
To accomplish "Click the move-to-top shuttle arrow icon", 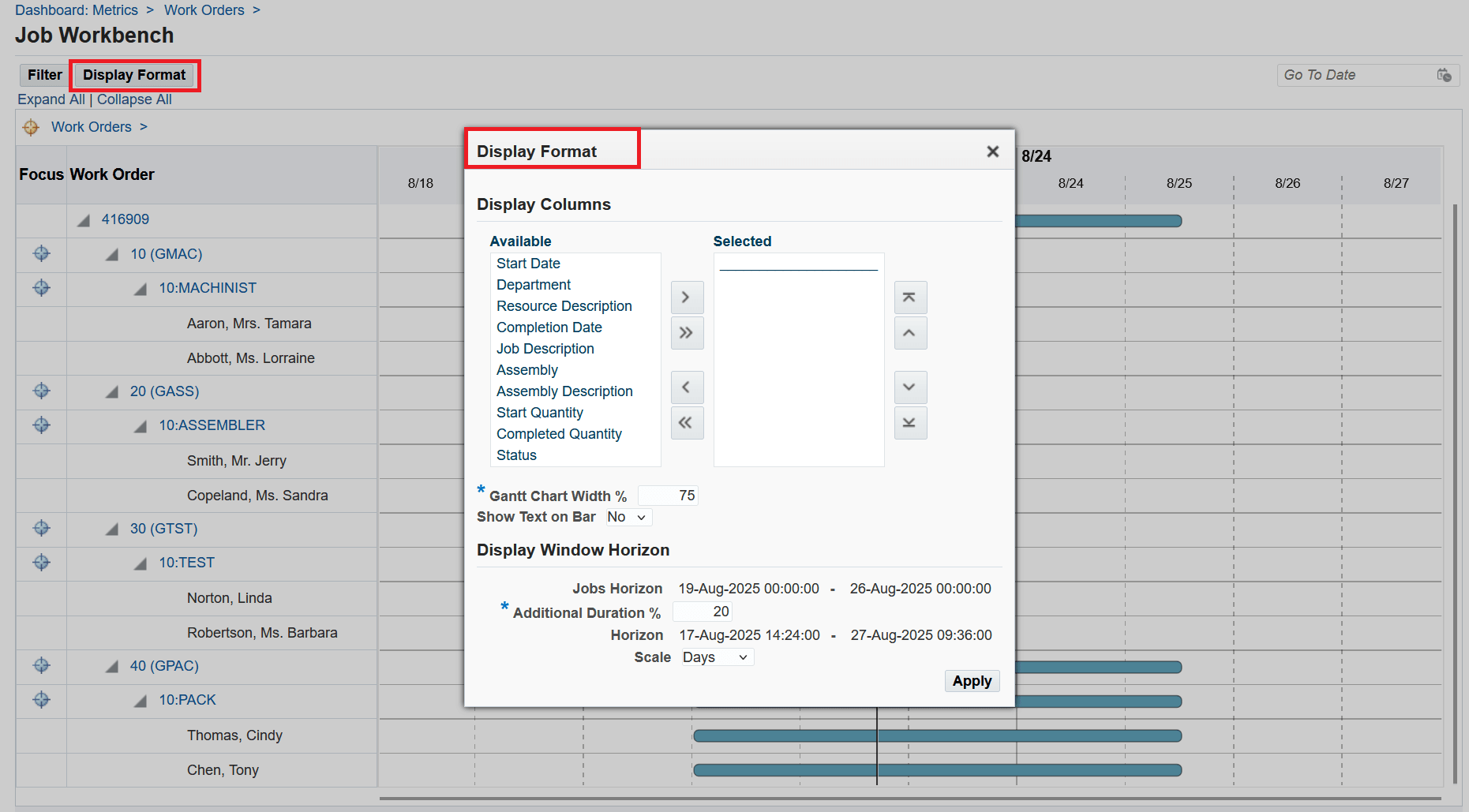I will tap(909, 297).
